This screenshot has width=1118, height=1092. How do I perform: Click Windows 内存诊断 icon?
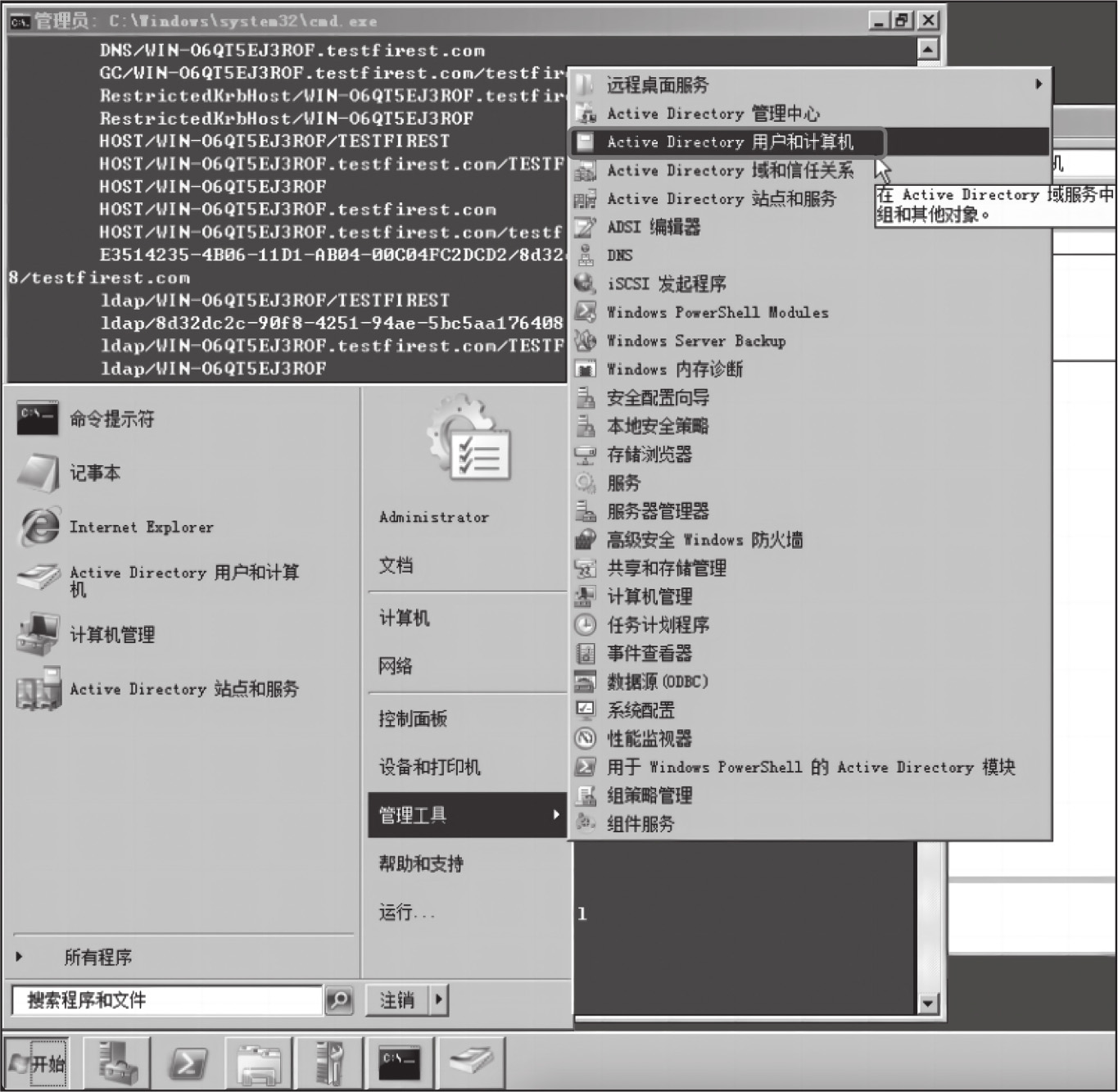click(585, 369)
